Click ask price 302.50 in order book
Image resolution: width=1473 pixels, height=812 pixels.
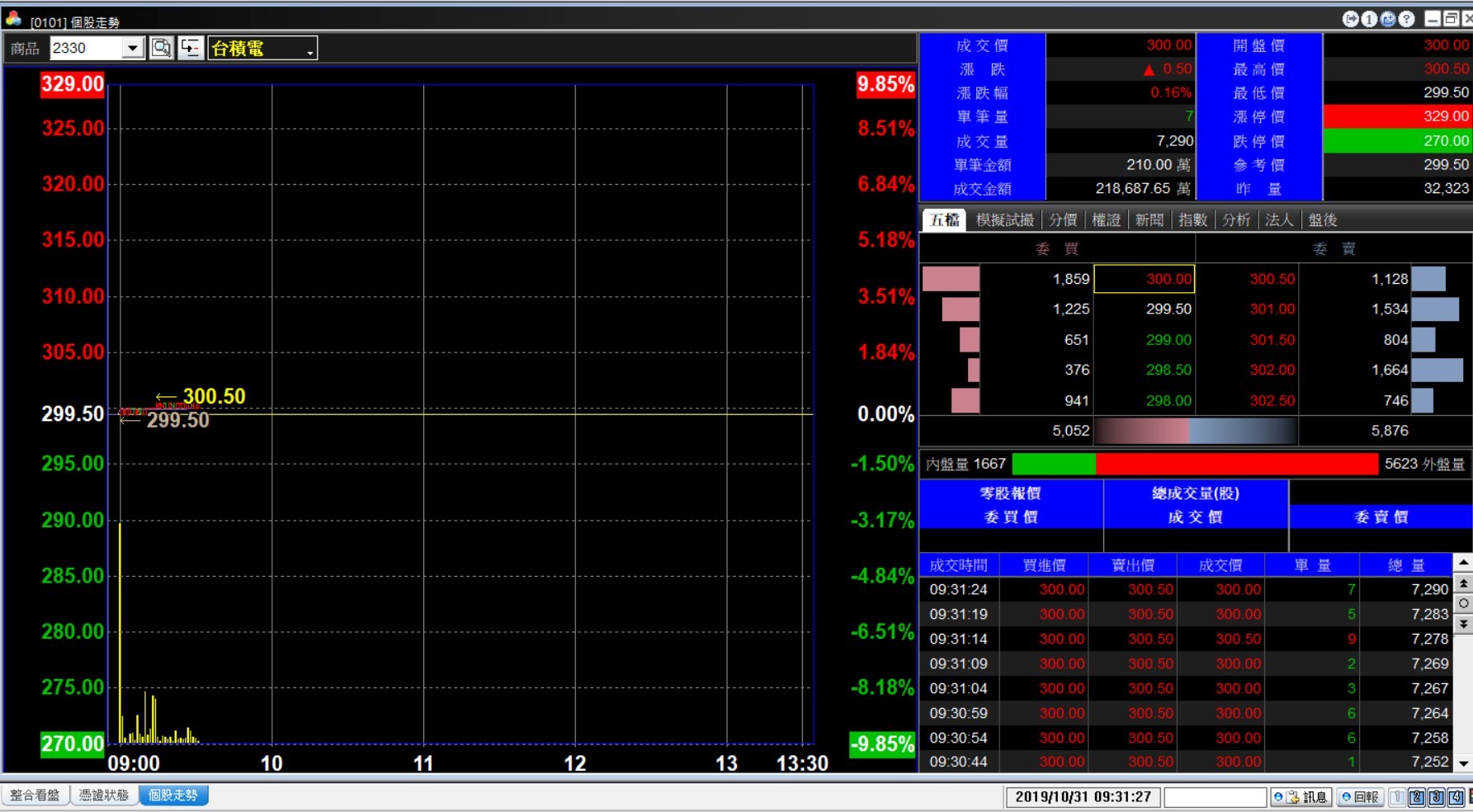[x=1272, y=400]
